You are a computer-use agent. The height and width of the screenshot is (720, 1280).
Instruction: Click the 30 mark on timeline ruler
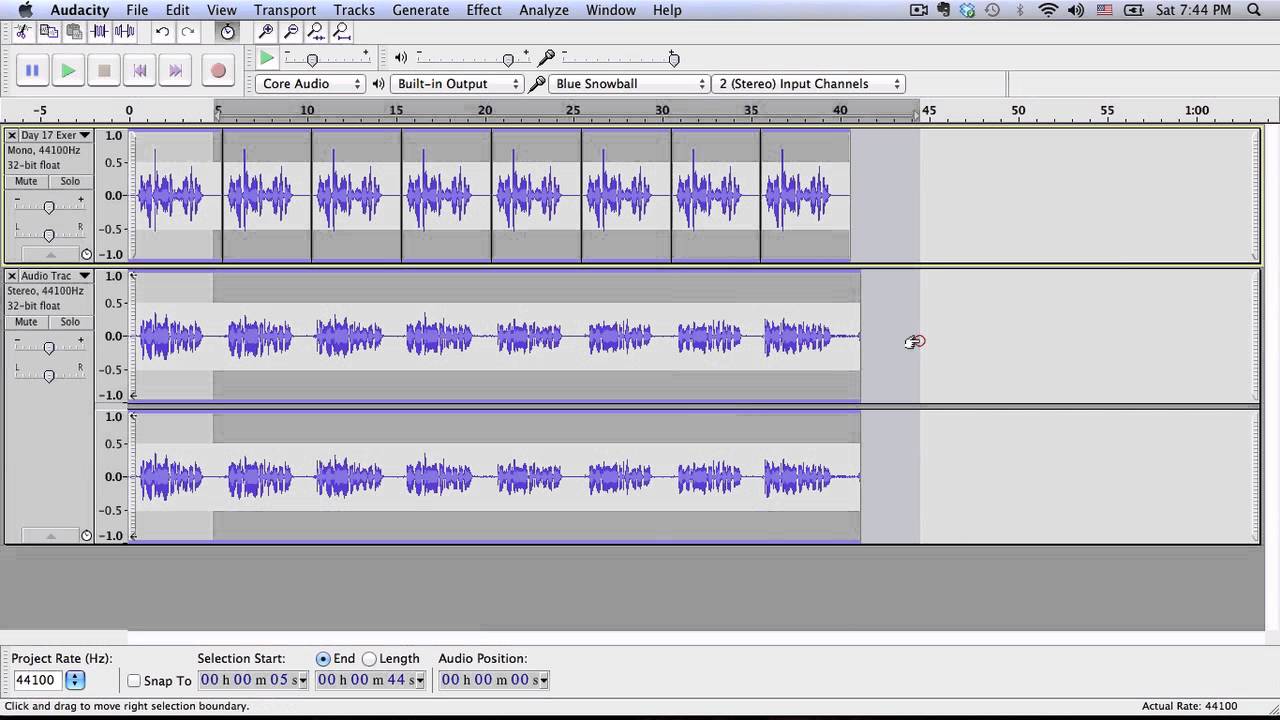click(x=662, y=110)
